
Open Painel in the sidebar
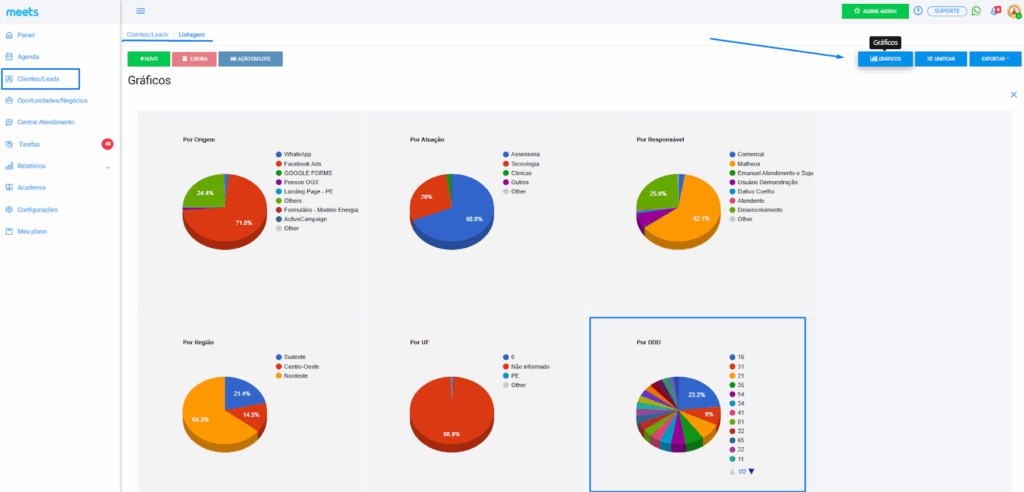pyautogui.click(x=27, y=35)
